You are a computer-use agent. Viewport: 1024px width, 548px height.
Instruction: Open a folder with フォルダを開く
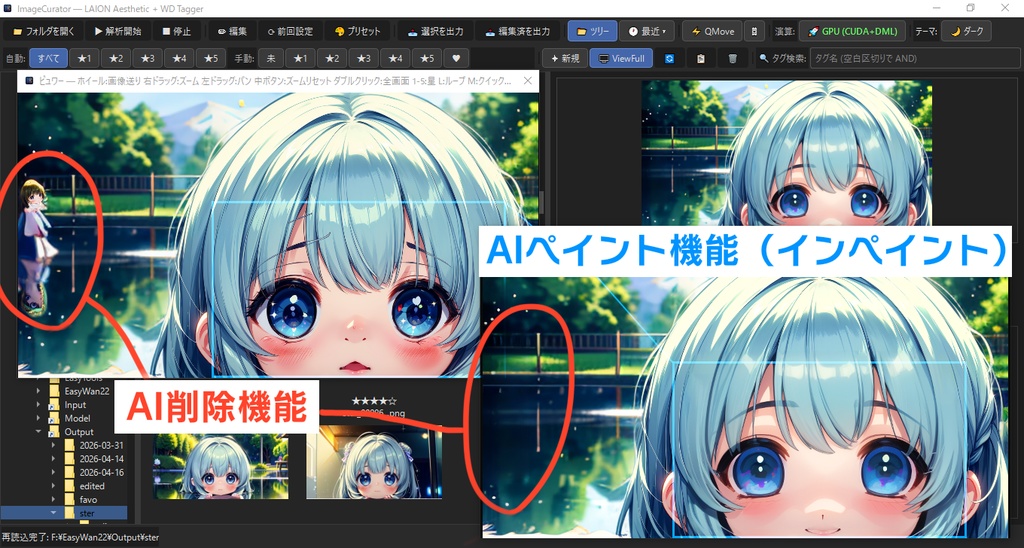tap(44, 31)
